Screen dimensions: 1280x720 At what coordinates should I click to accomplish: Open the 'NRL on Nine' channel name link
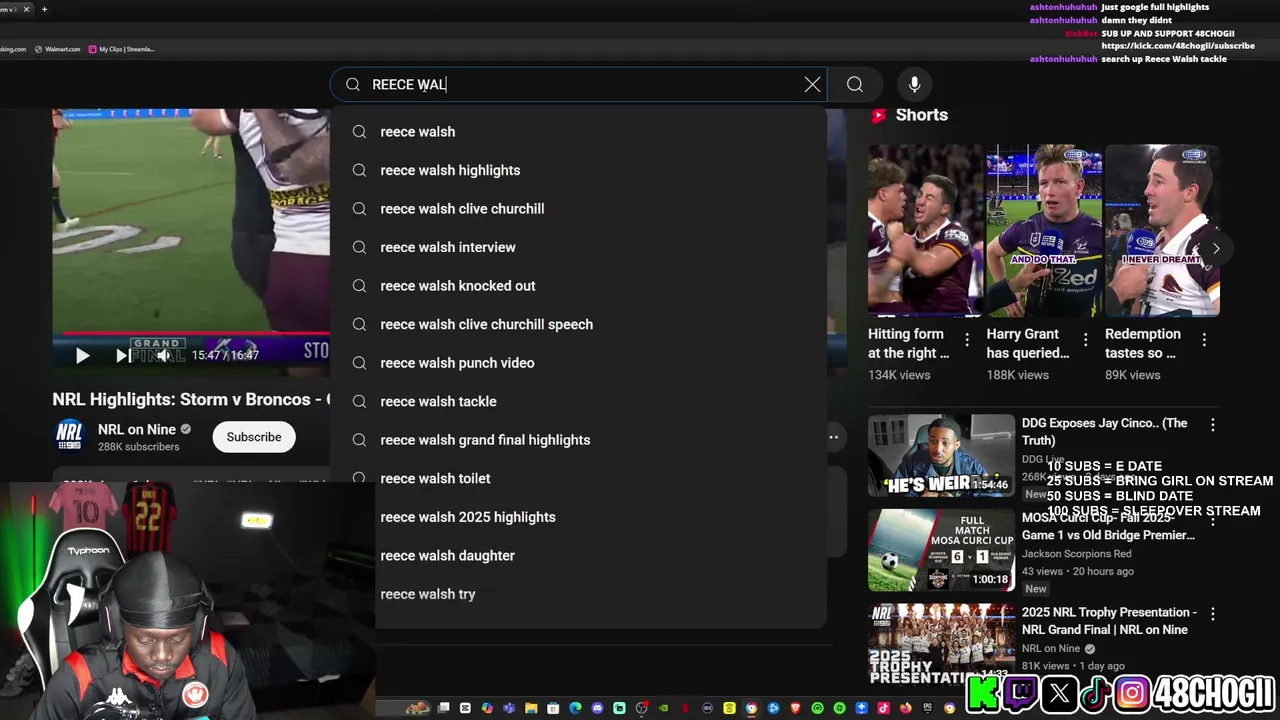click(137, 429)
